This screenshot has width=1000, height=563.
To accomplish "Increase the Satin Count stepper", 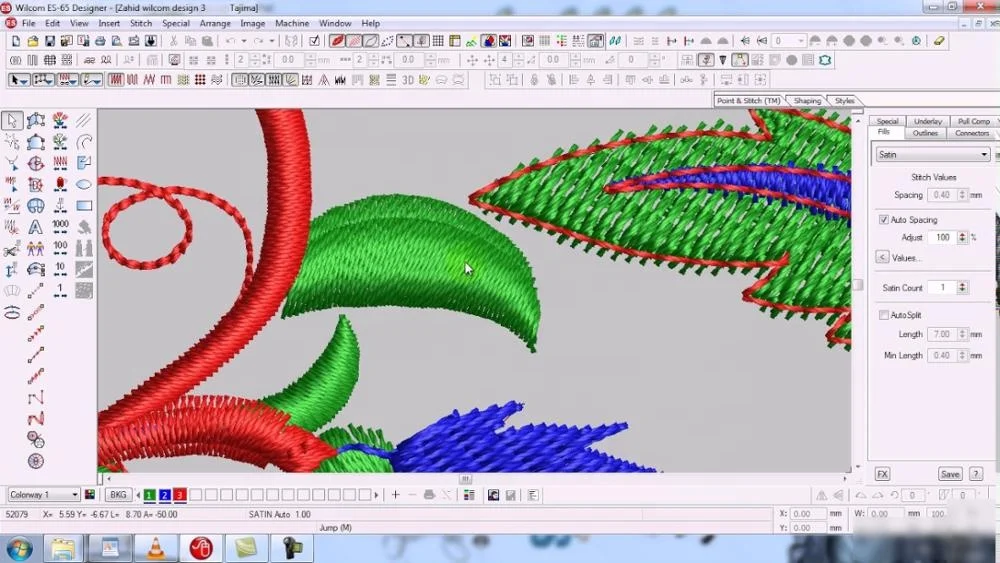I will point(962,284).
